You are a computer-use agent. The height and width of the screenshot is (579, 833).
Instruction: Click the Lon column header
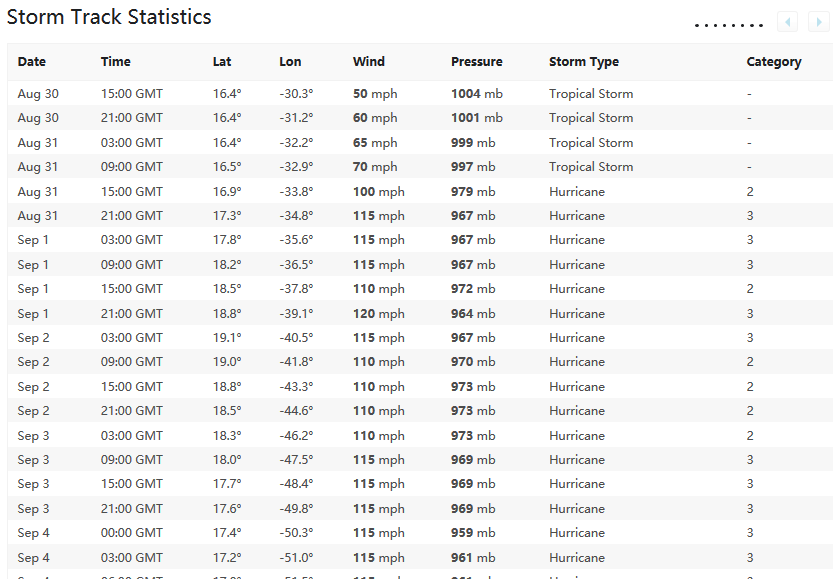tap(290, 62)
